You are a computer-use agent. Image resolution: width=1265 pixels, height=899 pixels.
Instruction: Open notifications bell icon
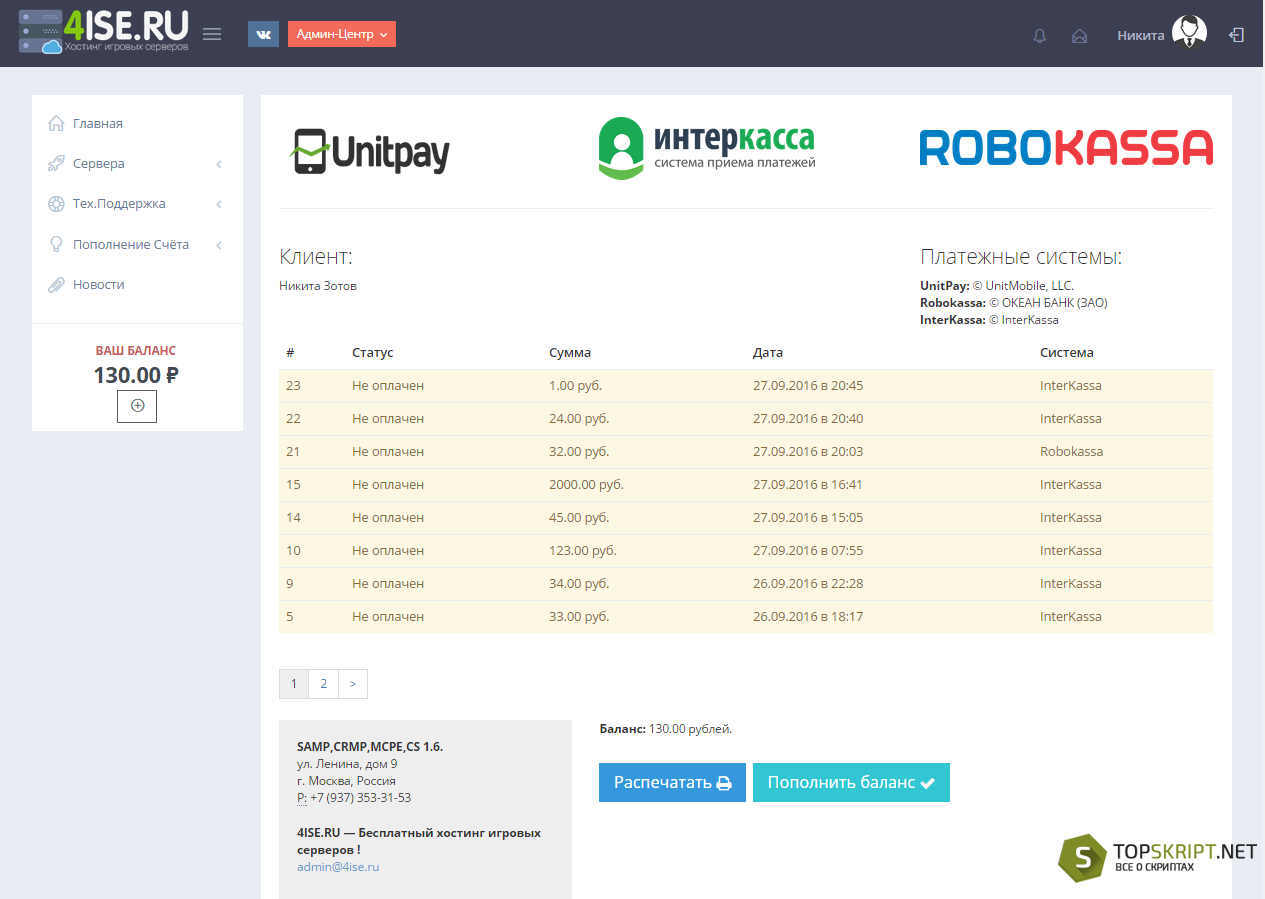click(x=1040, y=35)
